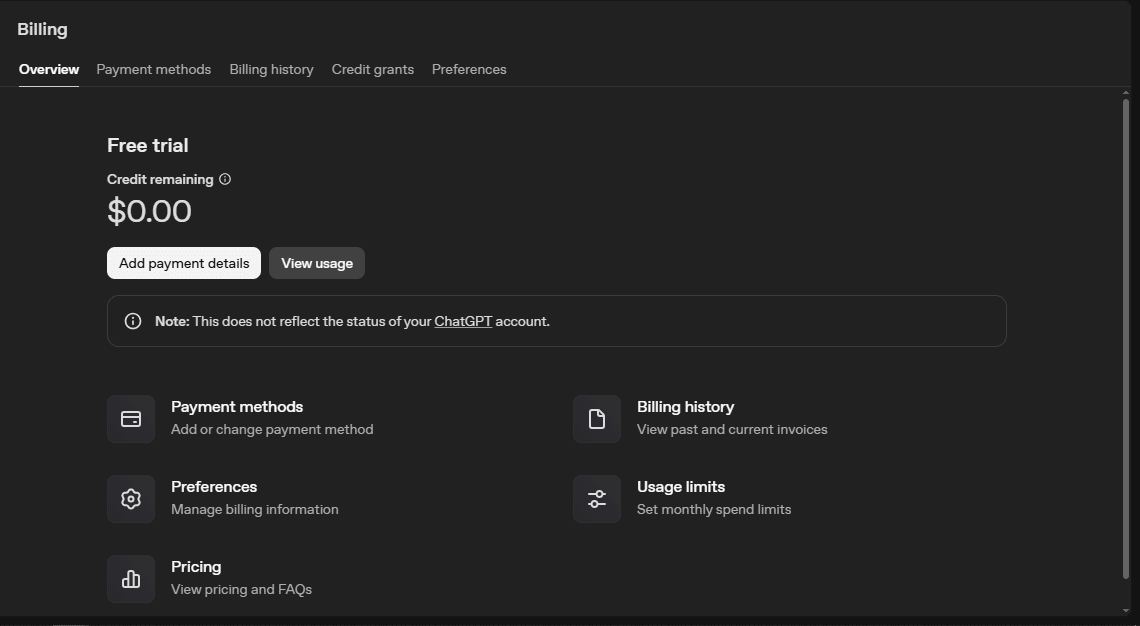This screenshot has width=1140, height=626.
Task: Click the Usage limits sliders icon
Action: 597,498
